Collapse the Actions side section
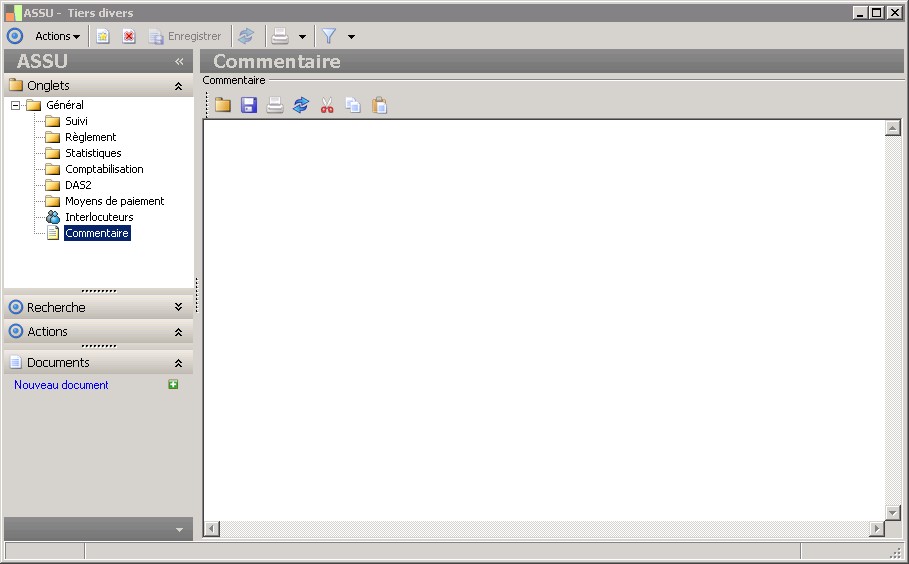Viewport: 909px width, 564px height. (x=179, y=332)
